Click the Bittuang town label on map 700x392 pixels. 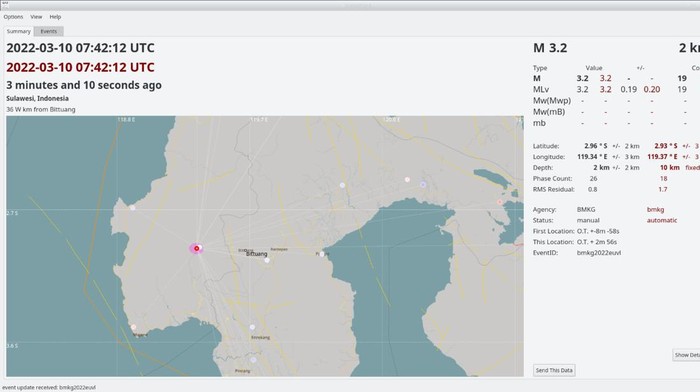(x=257, y=254)
